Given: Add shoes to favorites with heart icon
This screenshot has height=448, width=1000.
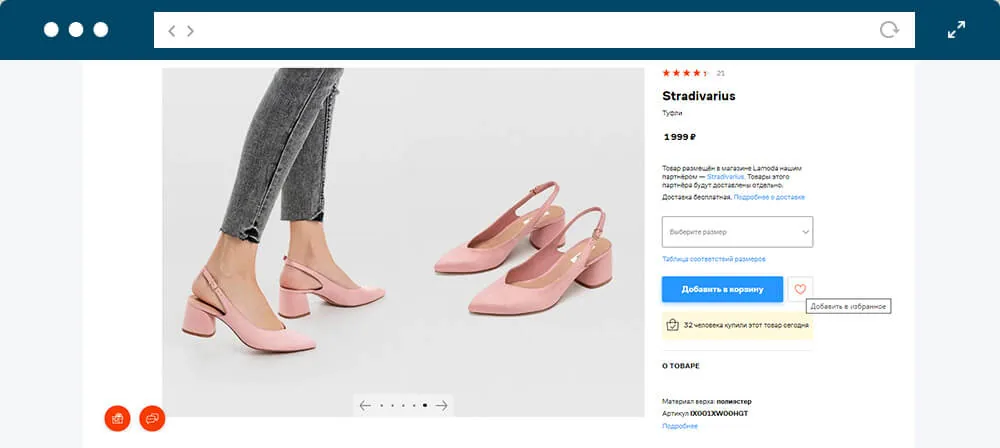Looking at the screenshot, I should tap(800, 289).
